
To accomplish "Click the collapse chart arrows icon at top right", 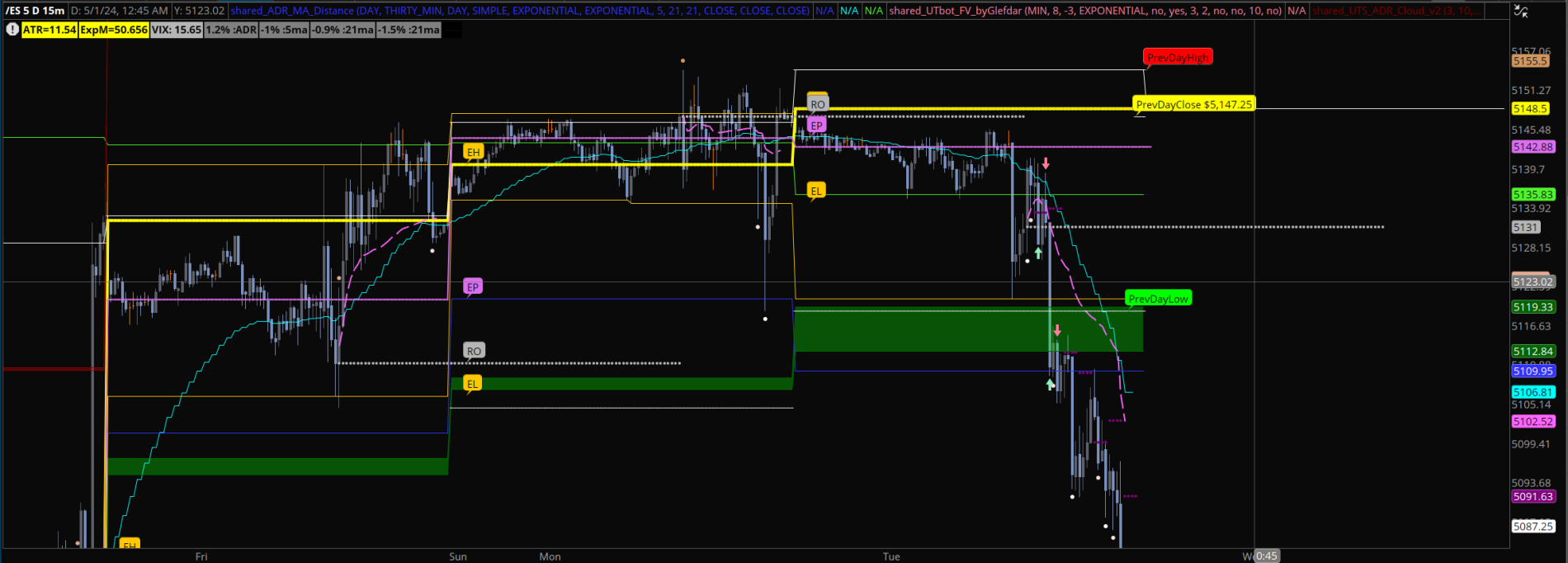I will pyautogui.click(x=1523, y=11).
